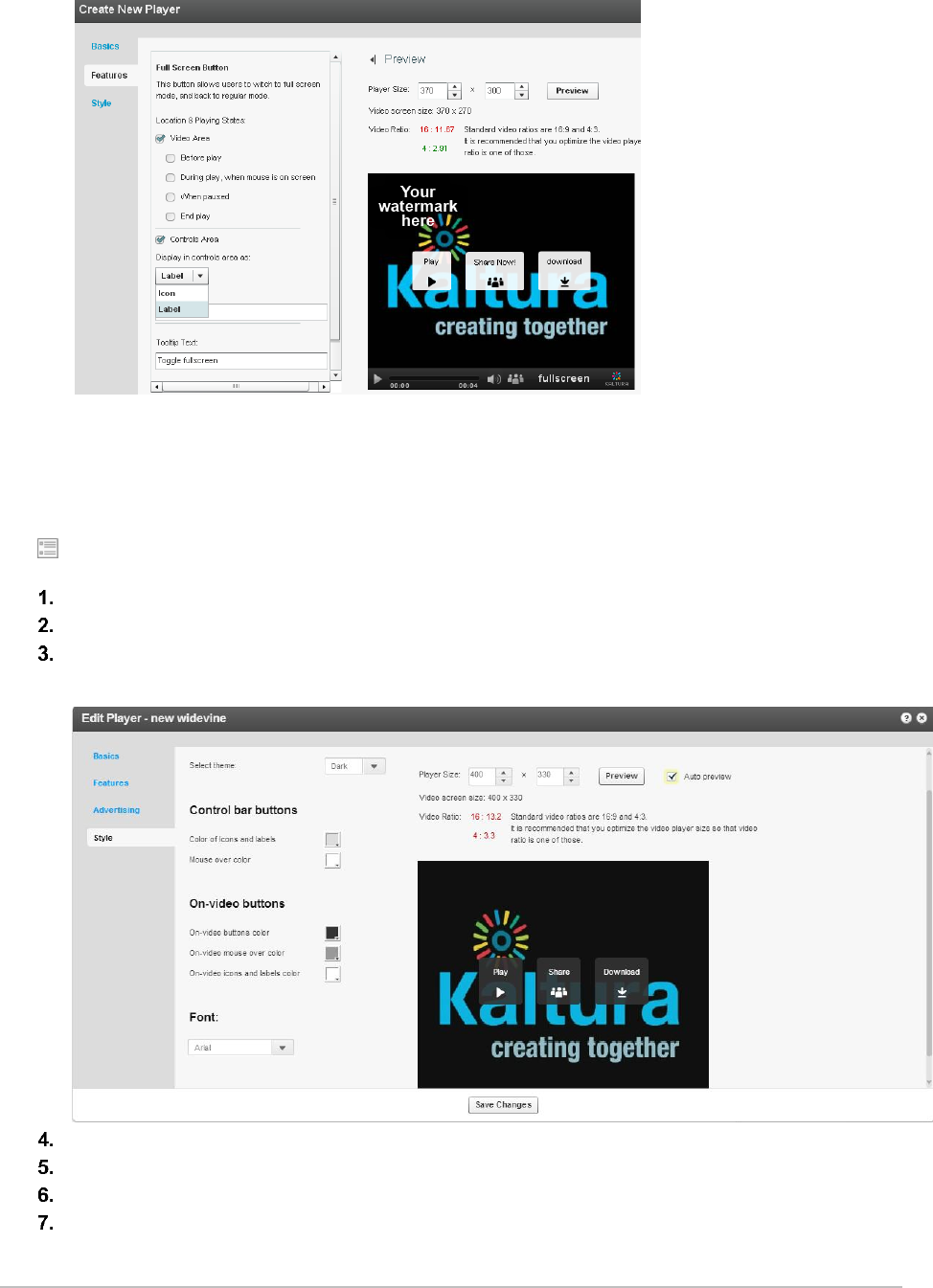Toggle the Auto preview checkbox in Edit Player
The height and width of the screenshot is (1288, 933).
(671, 777)
